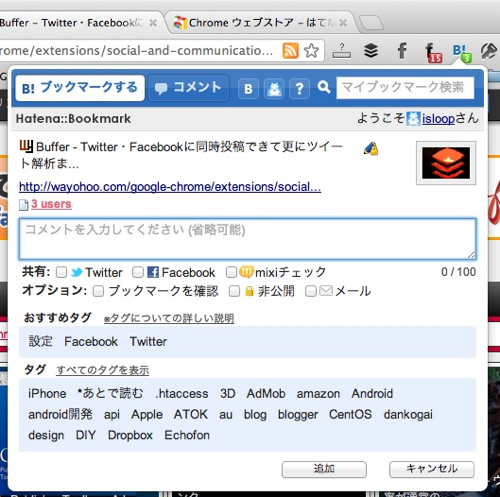
Task: Click the mascot icon button in Hatena header
Action: [x=274, y=89]
